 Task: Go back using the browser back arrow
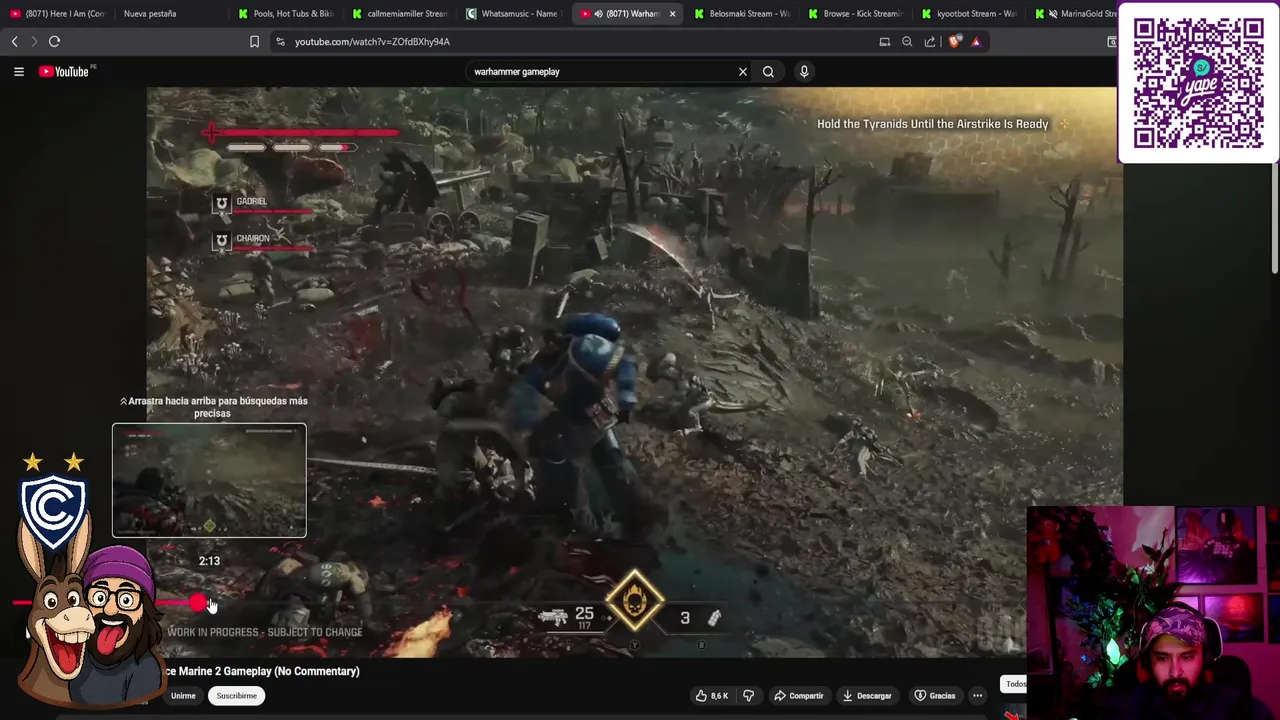point(14,42)
